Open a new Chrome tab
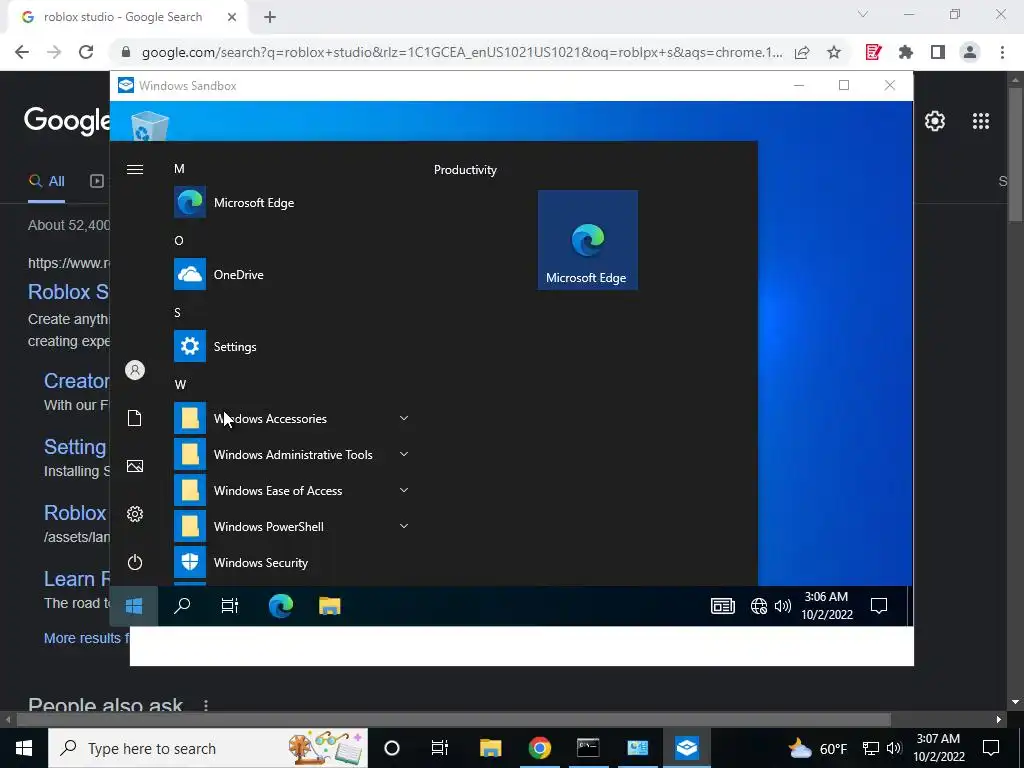 click(x=270, y=17)
